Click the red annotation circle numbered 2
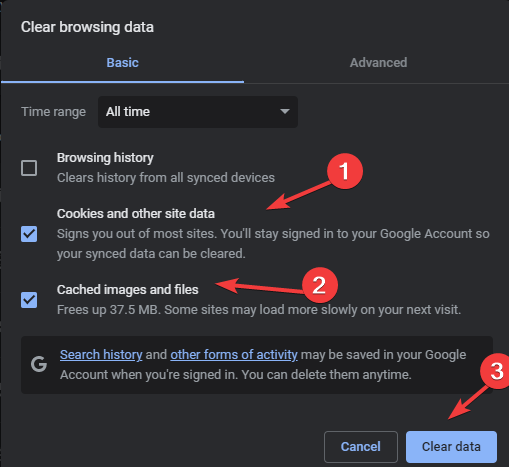Viewport: 509px width, 467px height. (320, 285)
